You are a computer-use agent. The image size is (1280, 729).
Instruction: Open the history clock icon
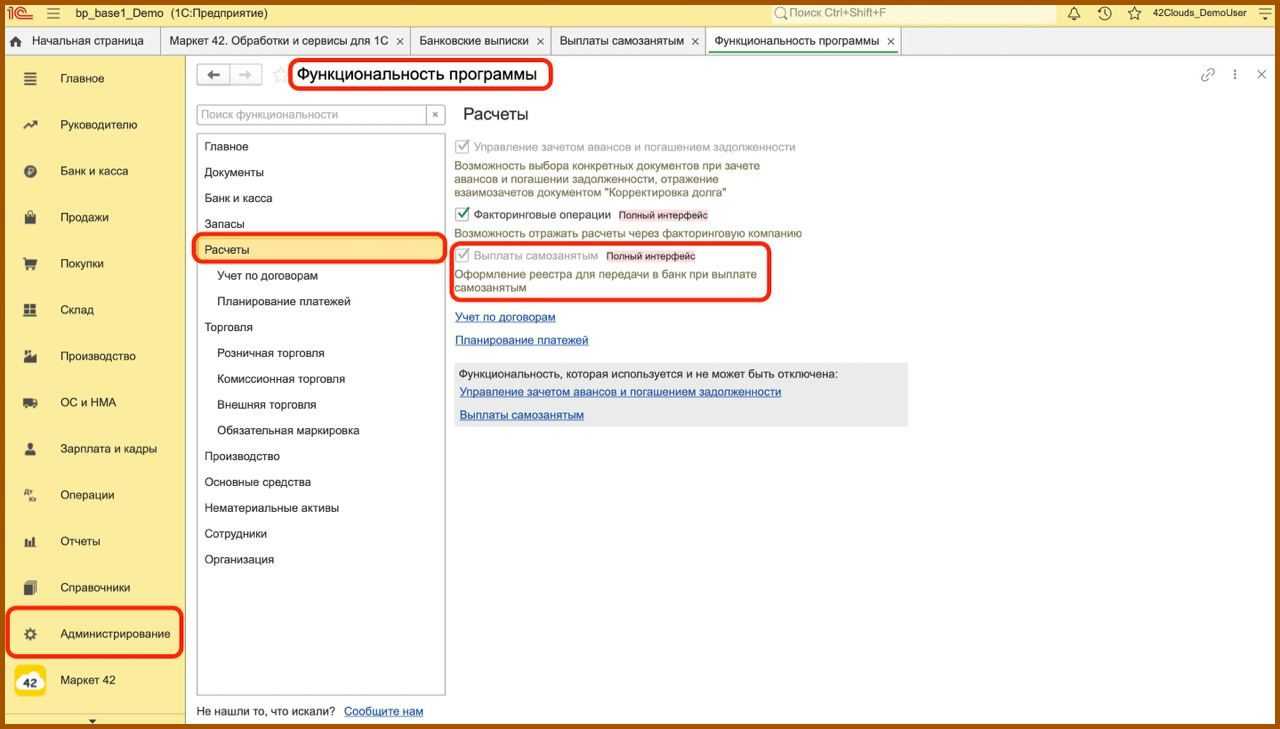[x=1104, y=13]
